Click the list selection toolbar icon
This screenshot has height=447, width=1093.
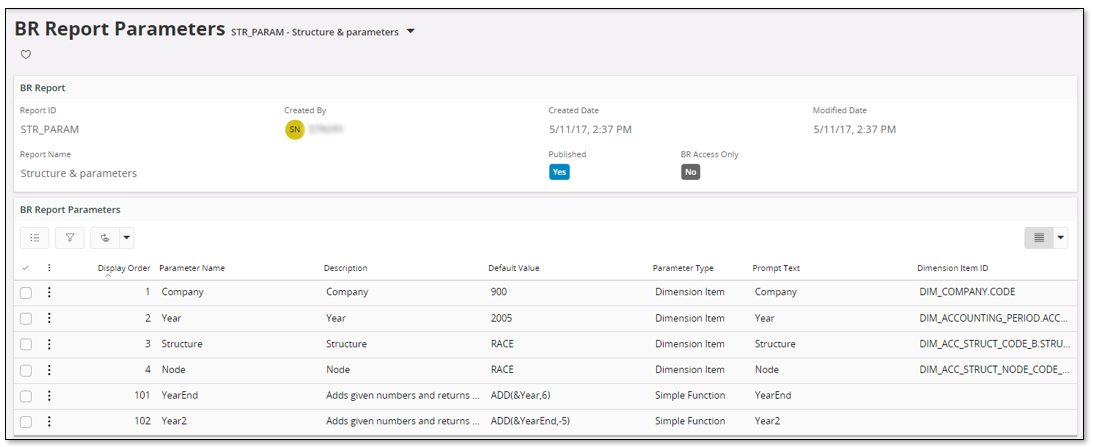click(x=35, y=238)
